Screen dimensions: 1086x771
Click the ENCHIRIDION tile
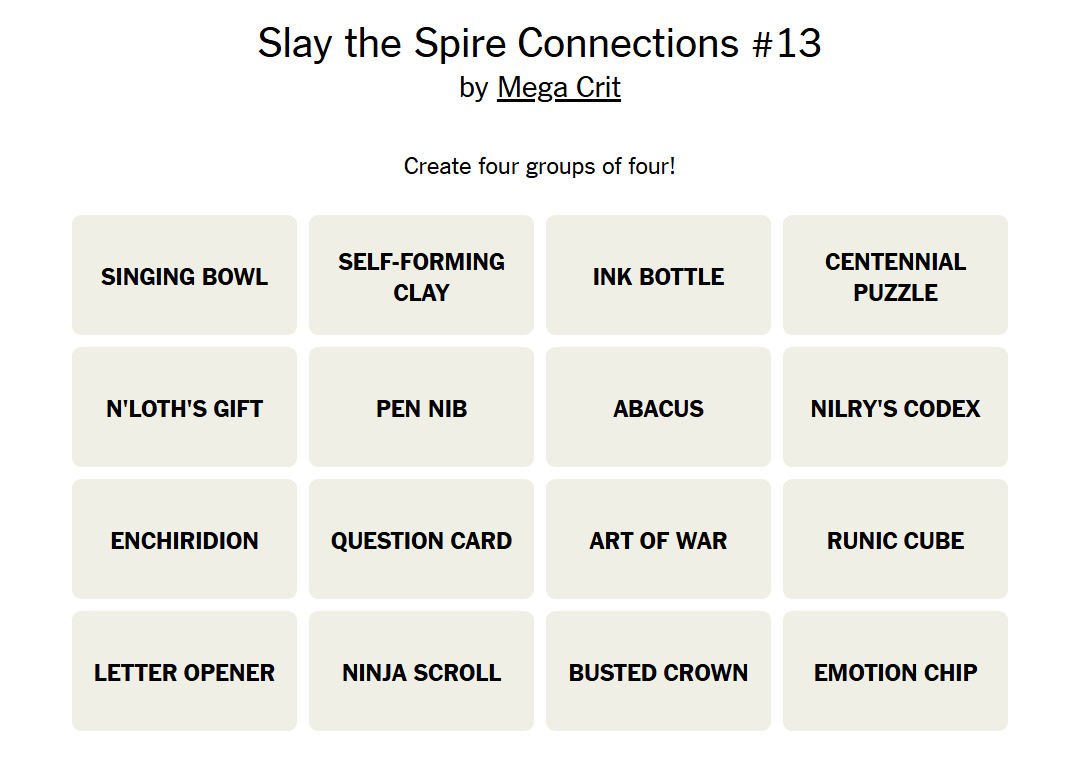(184, 539)
